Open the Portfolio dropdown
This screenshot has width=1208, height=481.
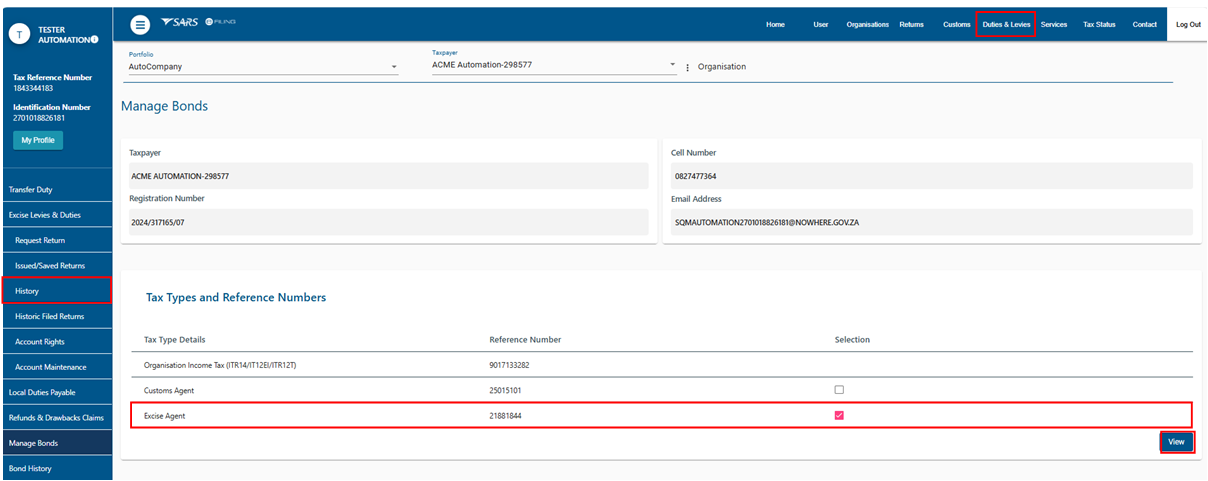click(x=263, y=67)
